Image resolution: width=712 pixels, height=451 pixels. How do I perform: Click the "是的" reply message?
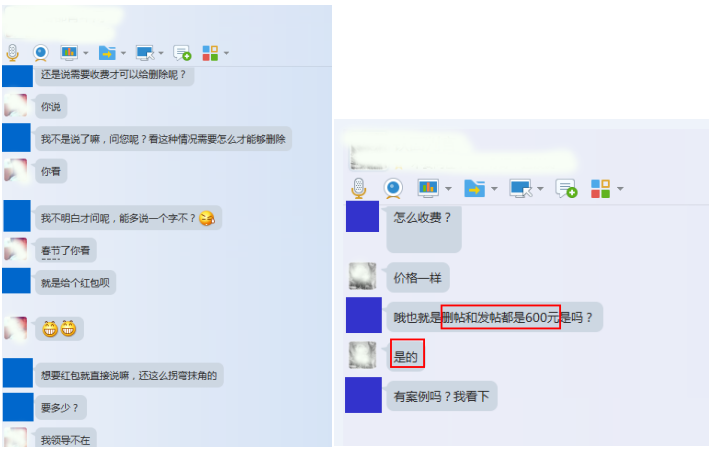tap(407, 356)
